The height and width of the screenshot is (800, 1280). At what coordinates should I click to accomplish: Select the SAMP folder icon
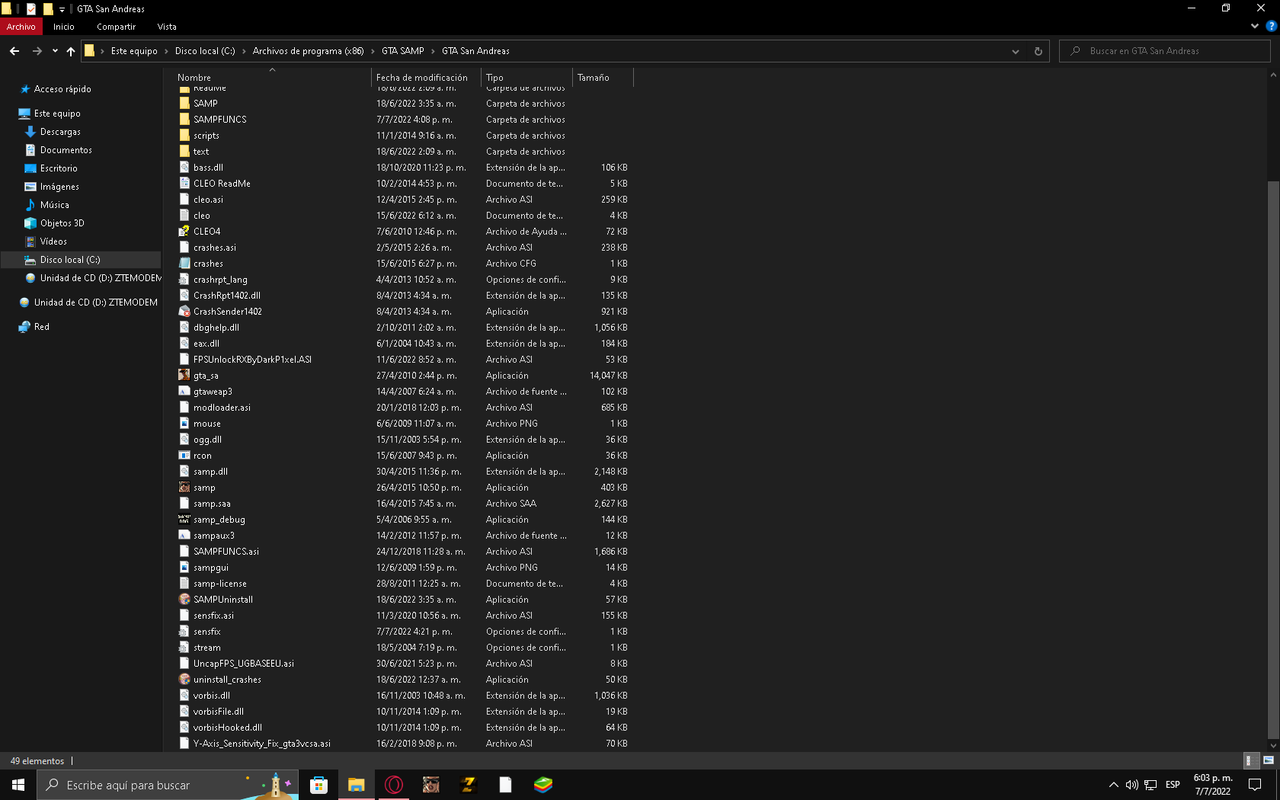tap(184, 103)
